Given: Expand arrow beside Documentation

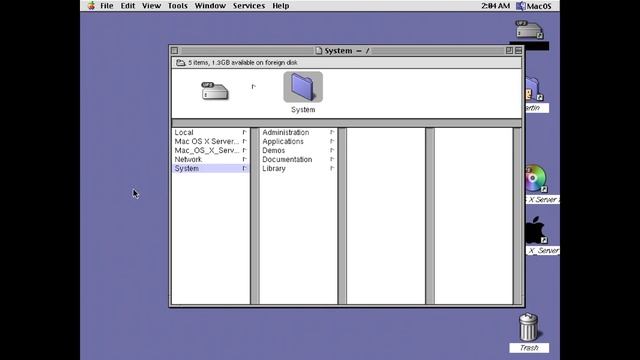Looking at the screenshot, I should point(332,159).
